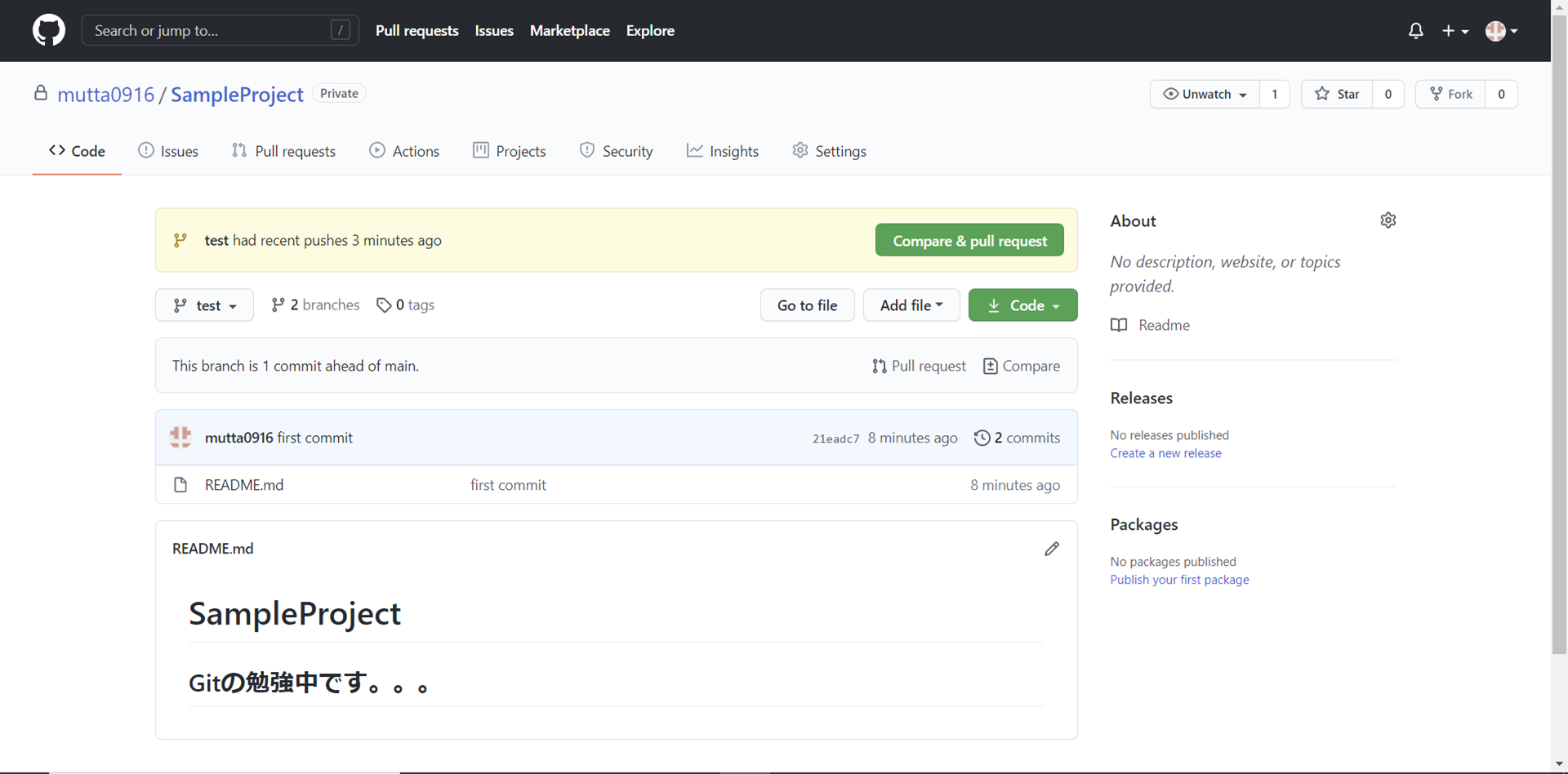This screenshot has width=1568, height=774.
Task: Click the Pull request link in the branch bar
Action: click(919, 366)
